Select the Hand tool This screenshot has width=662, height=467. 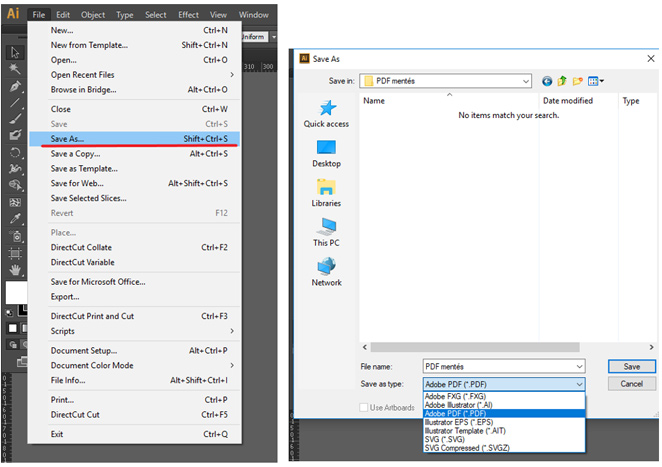point(15,269)
